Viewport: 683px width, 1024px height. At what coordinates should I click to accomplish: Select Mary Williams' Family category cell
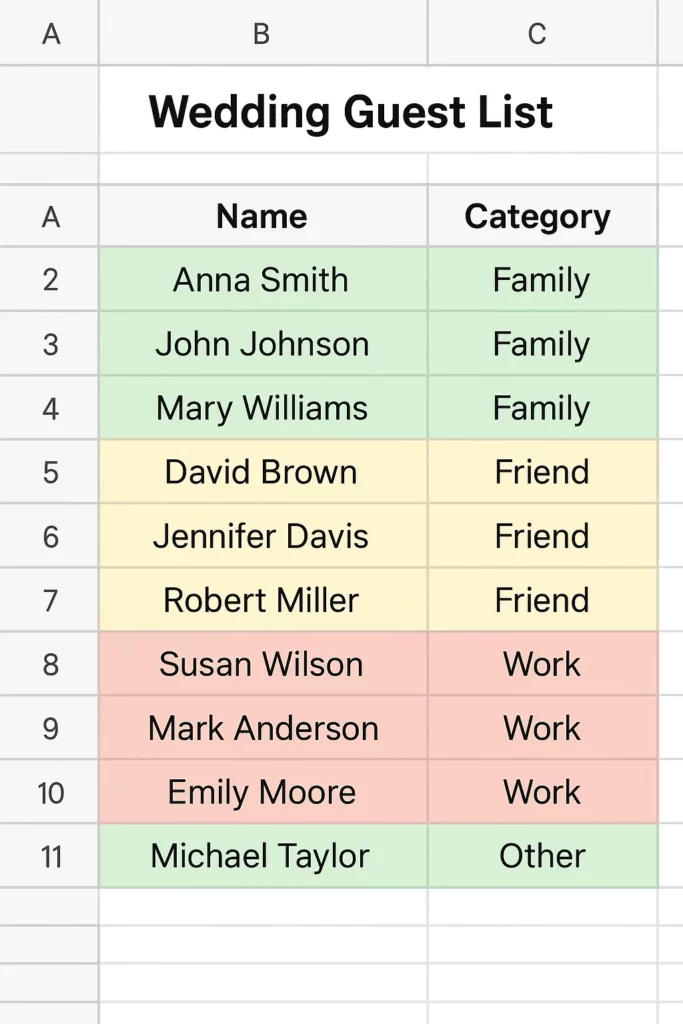tap(541, 408)
